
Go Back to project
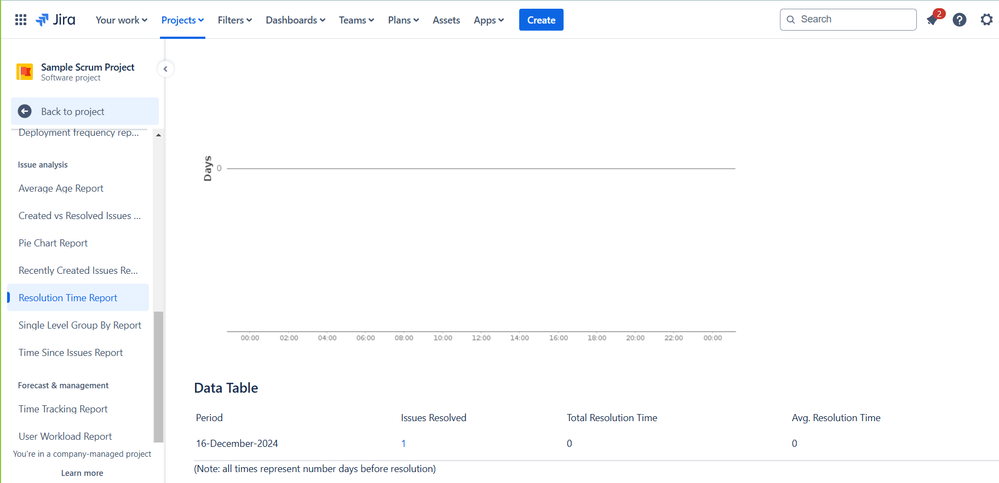click(x=85, y=112)
